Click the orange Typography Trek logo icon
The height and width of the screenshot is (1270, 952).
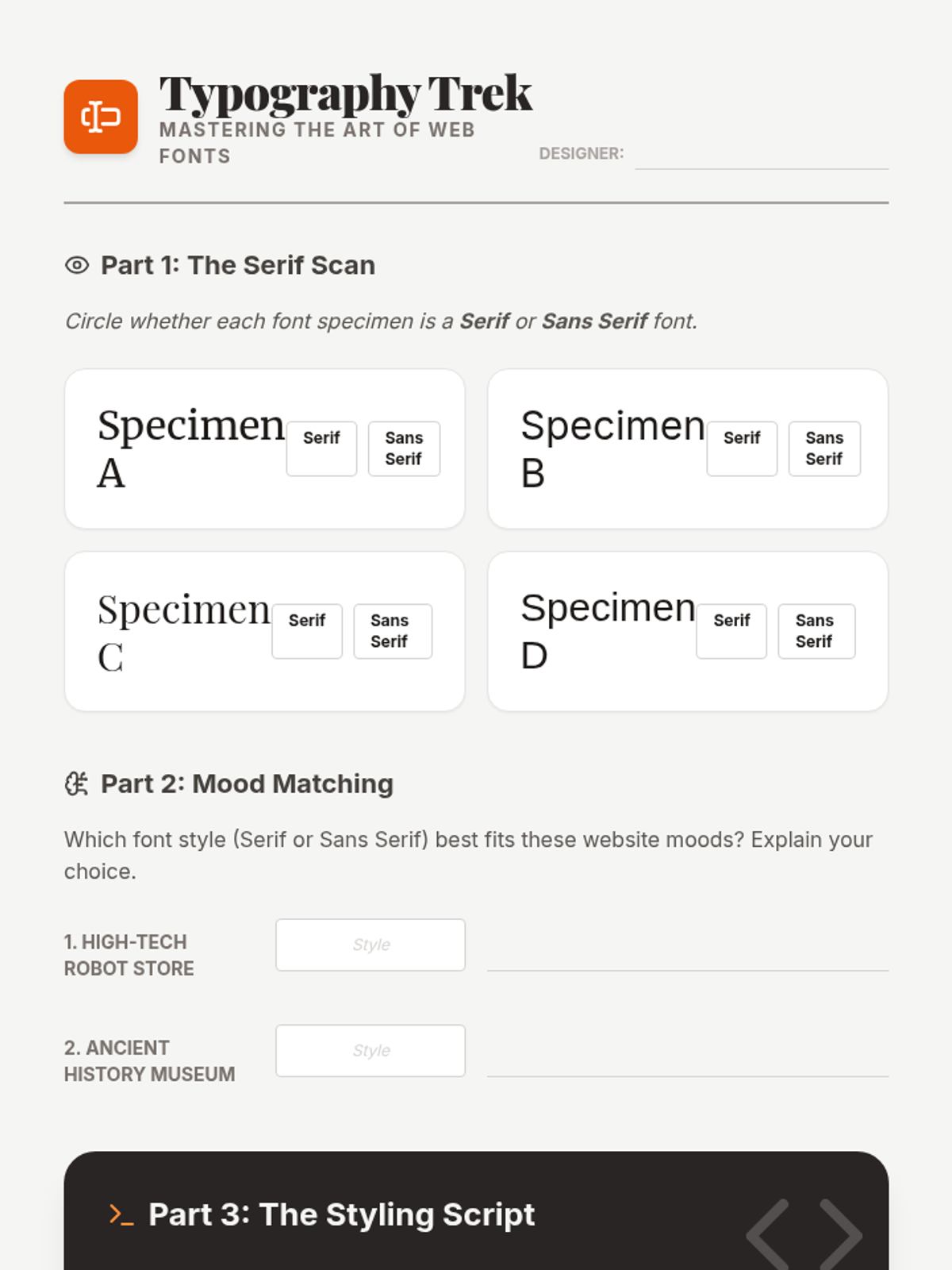pyautogui.click(x=101, y=117)
